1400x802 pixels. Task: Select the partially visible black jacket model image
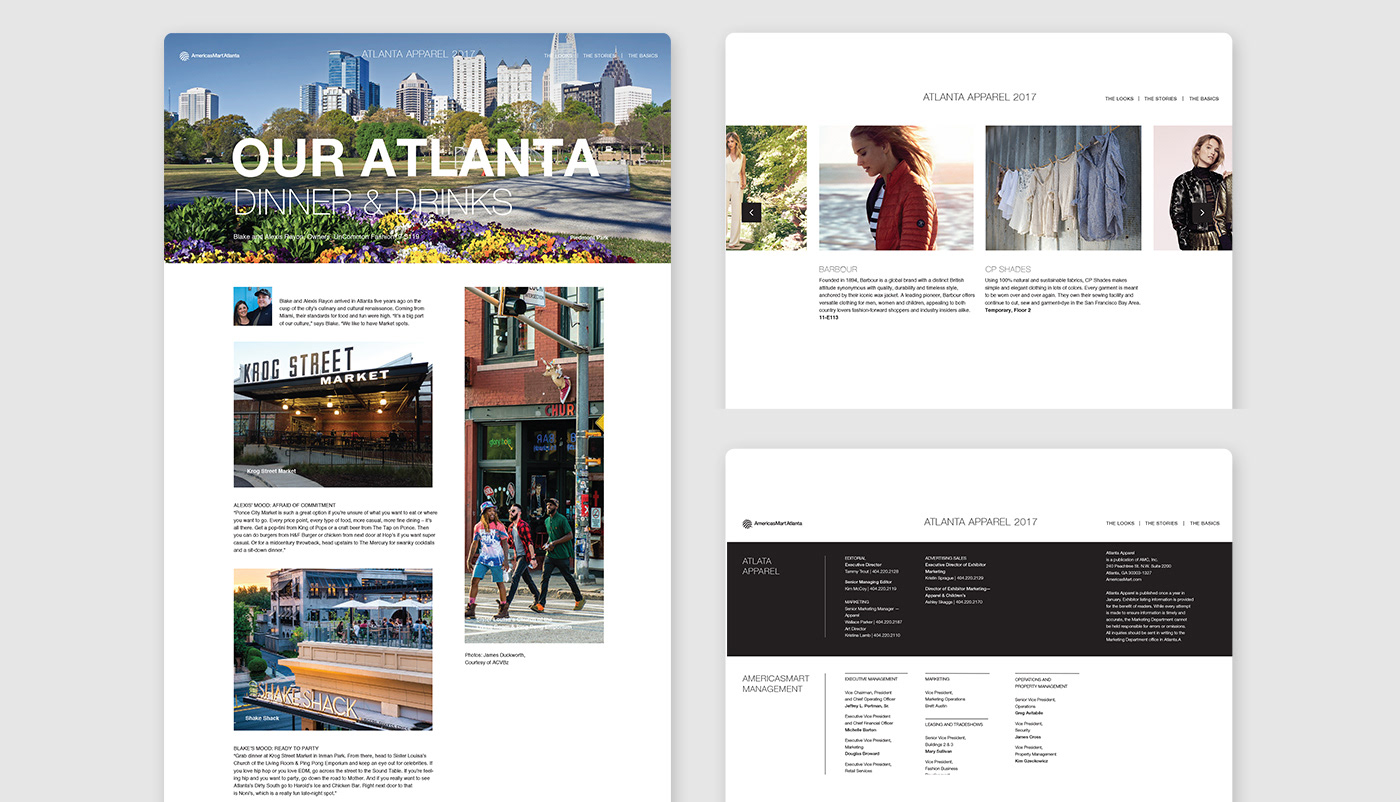tap(1192, 188)
